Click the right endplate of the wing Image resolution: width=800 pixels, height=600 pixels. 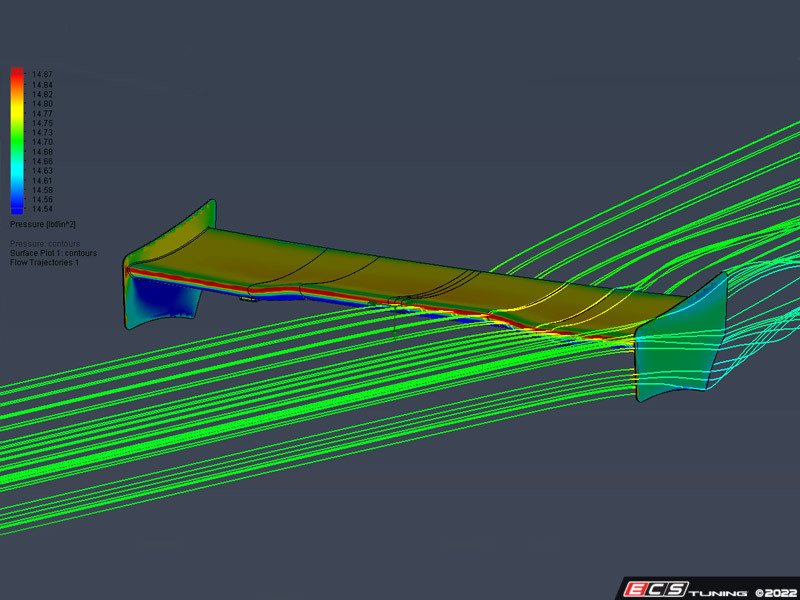point(680,345)
